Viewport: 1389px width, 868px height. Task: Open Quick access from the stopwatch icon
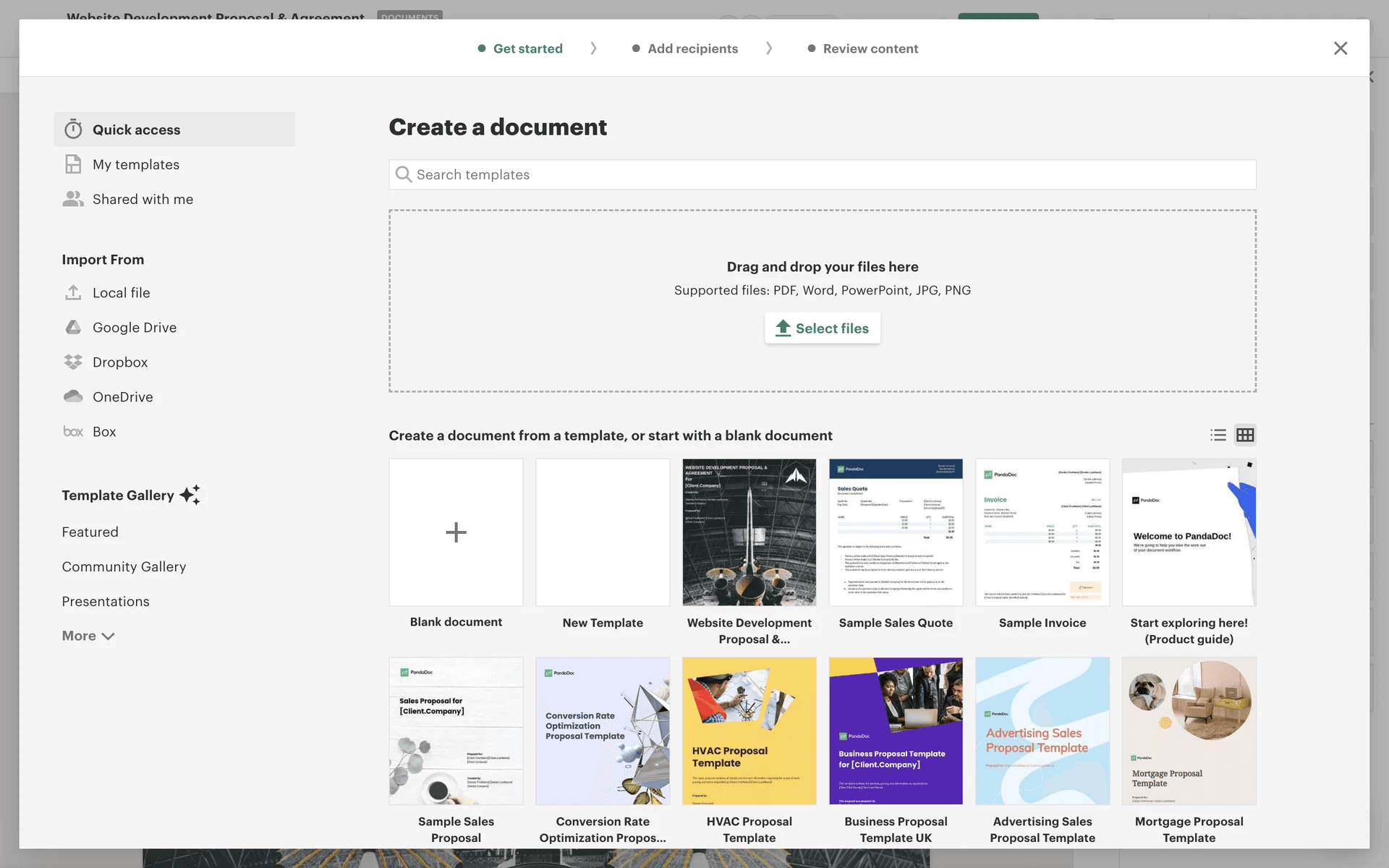point(73,129)
